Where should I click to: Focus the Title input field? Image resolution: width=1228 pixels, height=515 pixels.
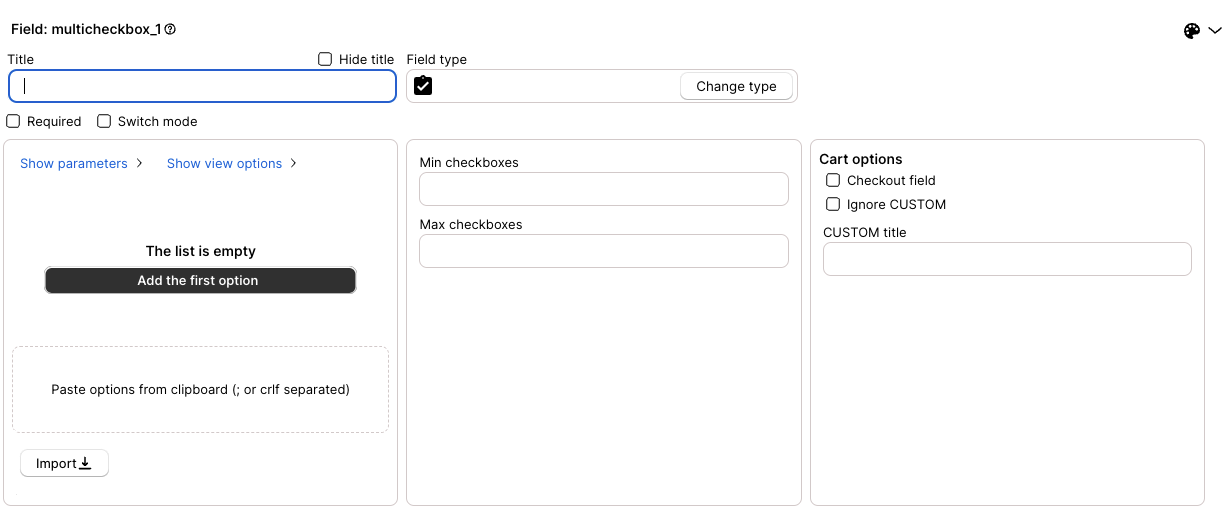[x=203, y=86]
